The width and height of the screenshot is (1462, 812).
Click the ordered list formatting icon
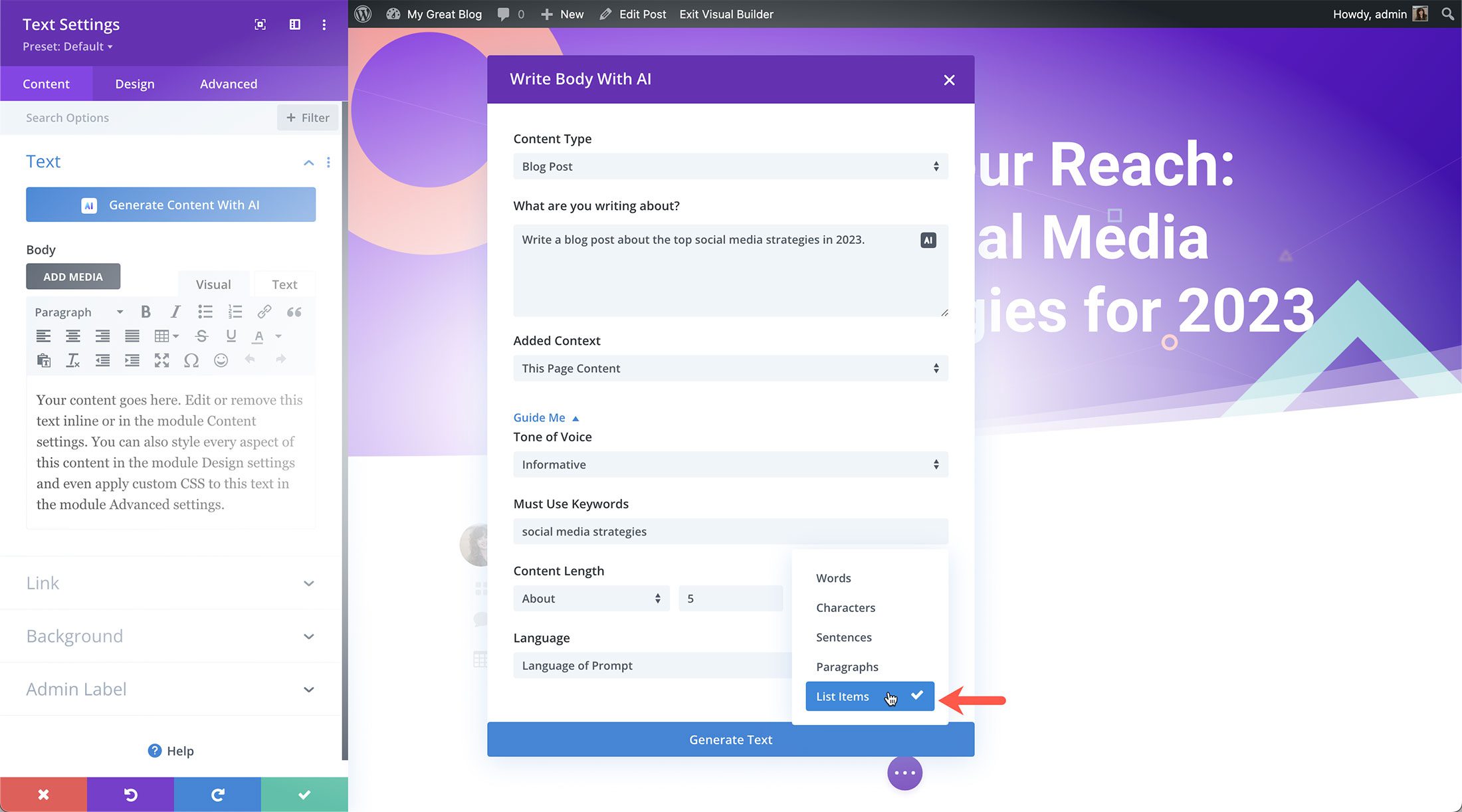pyautogui.click(x=235, y=311)
